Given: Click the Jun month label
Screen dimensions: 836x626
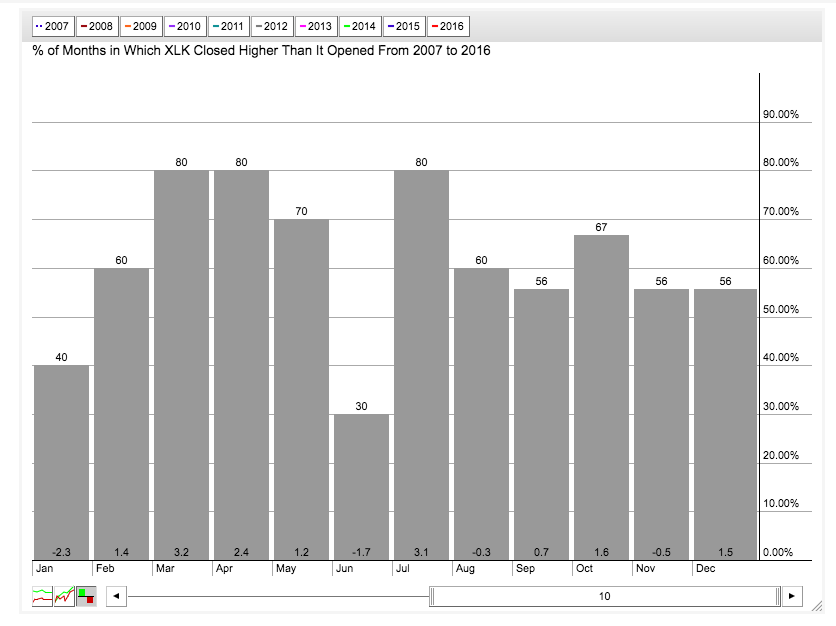Looking at the screenshot, I should click(x=344, y=568).
